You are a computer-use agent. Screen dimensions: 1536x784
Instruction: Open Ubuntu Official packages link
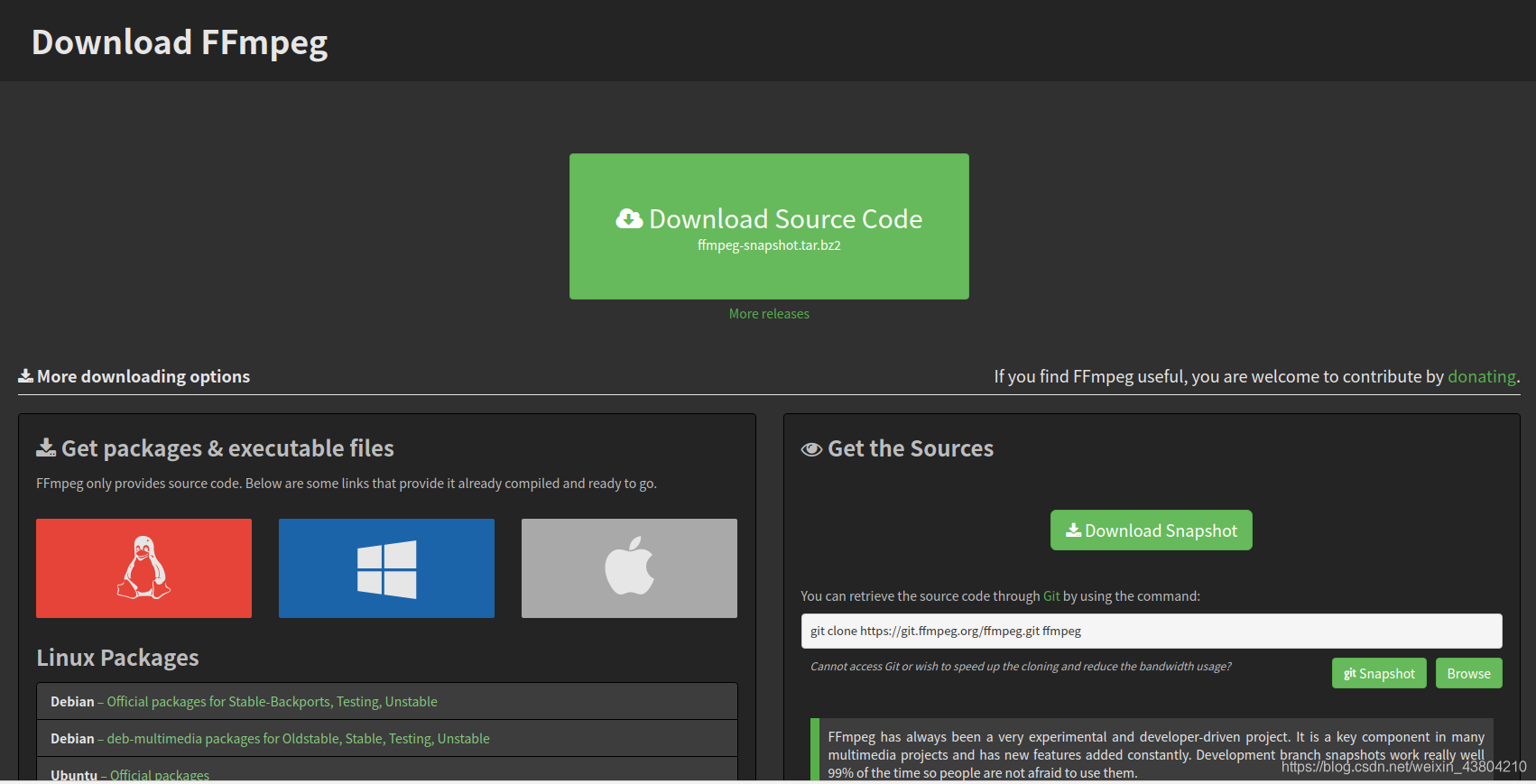[x=160, y=775]
